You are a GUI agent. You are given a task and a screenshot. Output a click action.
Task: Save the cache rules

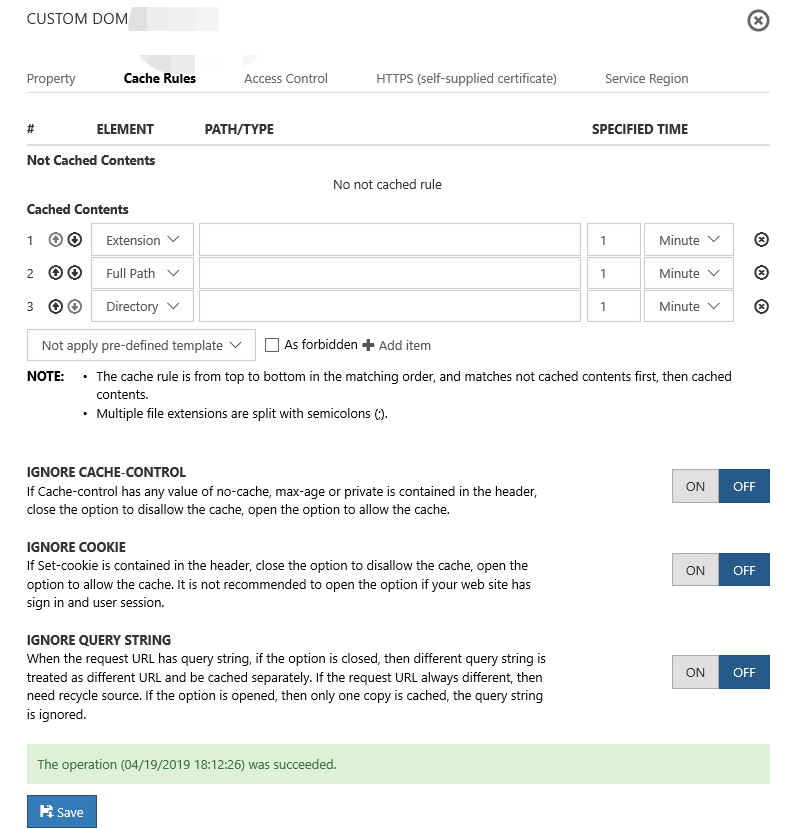tap(62, 812)
